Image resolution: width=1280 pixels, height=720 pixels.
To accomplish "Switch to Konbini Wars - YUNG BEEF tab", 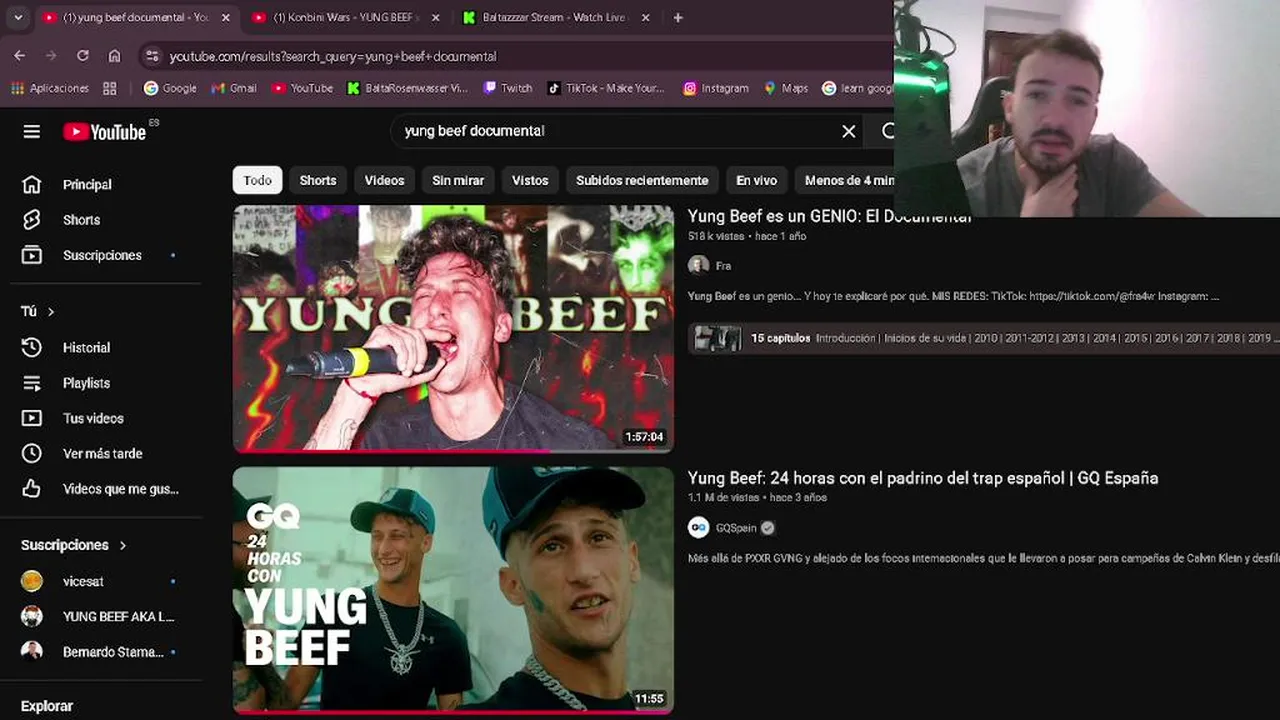I will point(343,18).
